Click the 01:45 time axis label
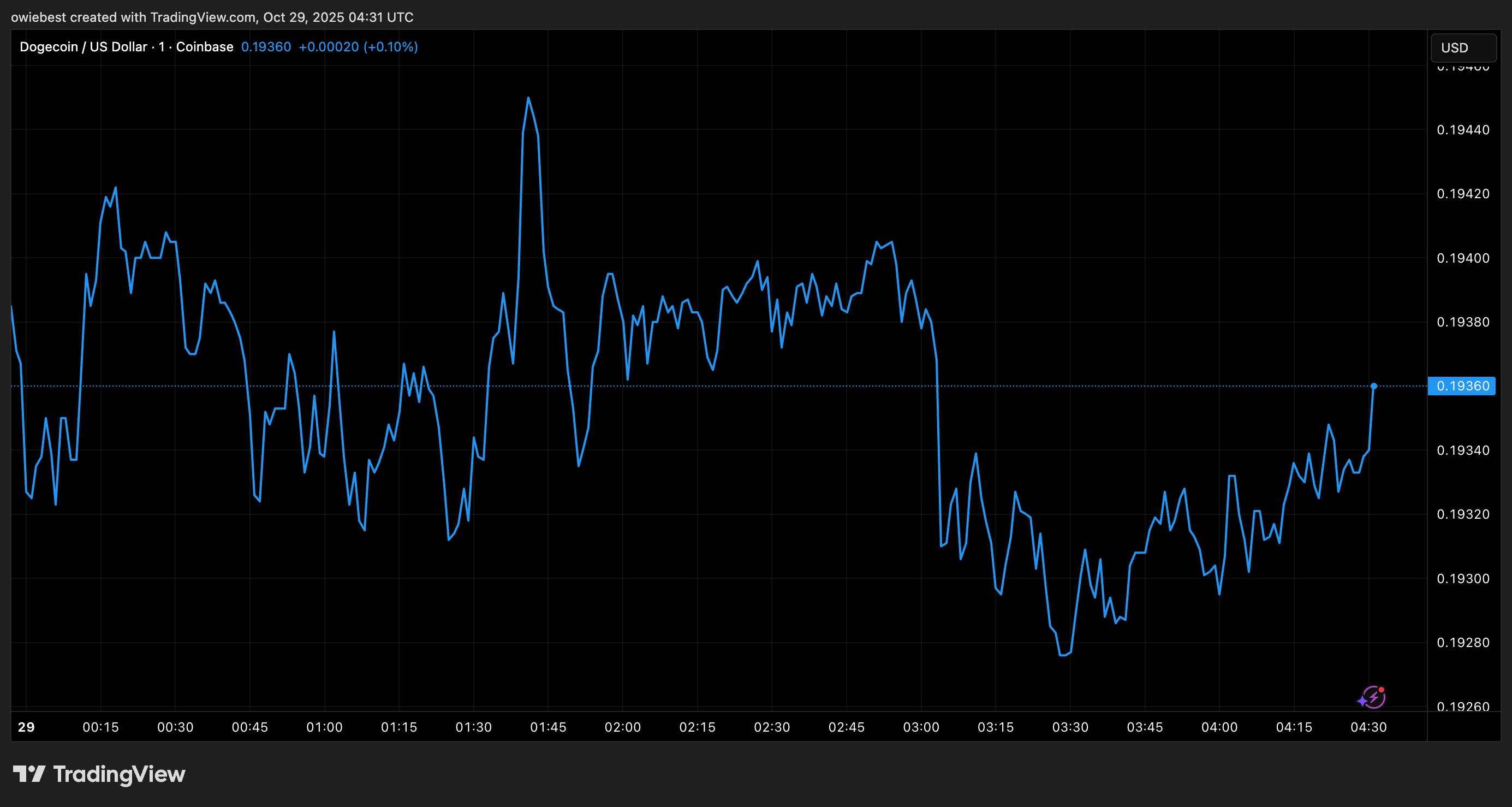The height and width of the screenshot is (807, 1512). pos(547,727)
